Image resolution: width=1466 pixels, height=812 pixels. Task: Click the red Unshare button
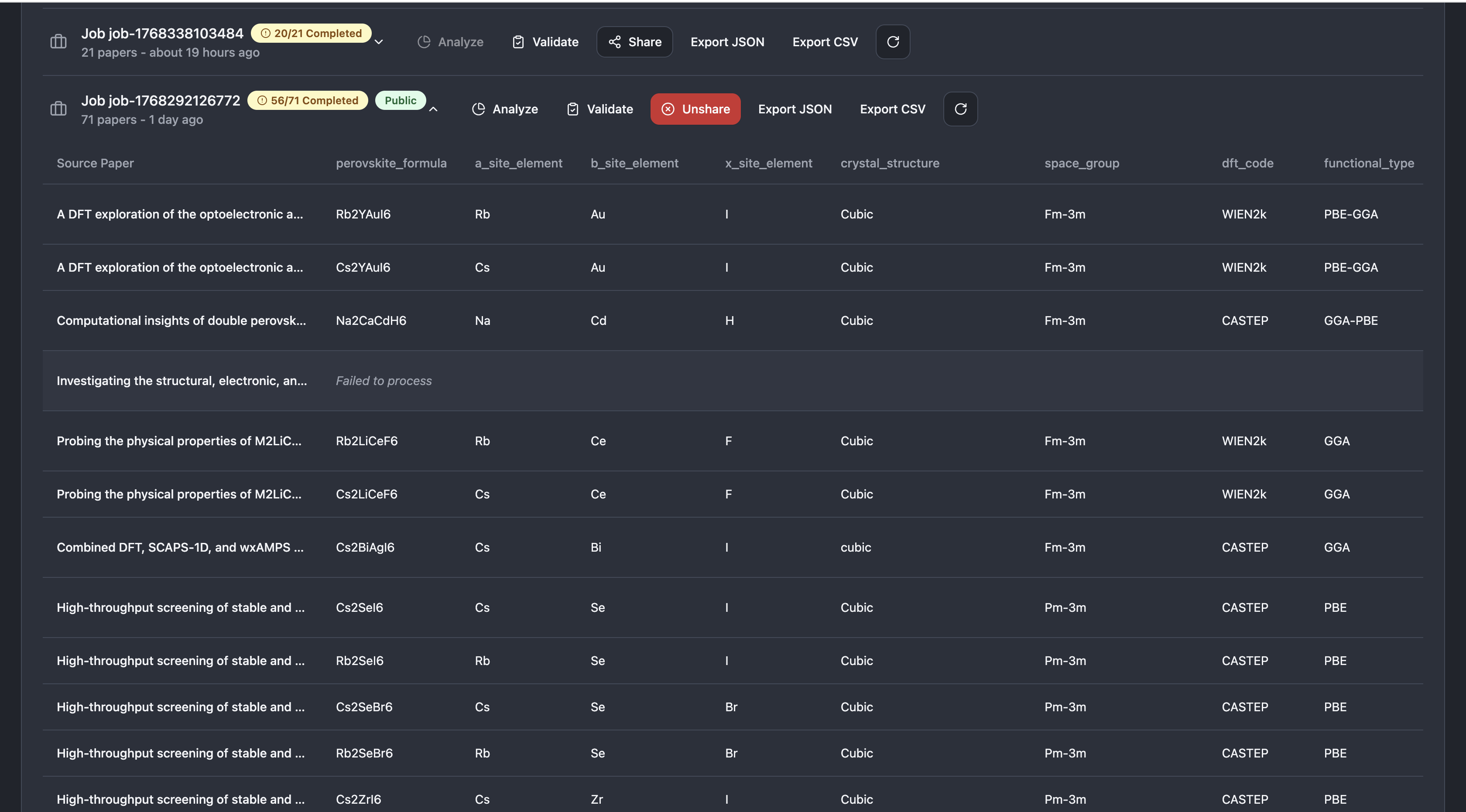click(x=695, y=109)
